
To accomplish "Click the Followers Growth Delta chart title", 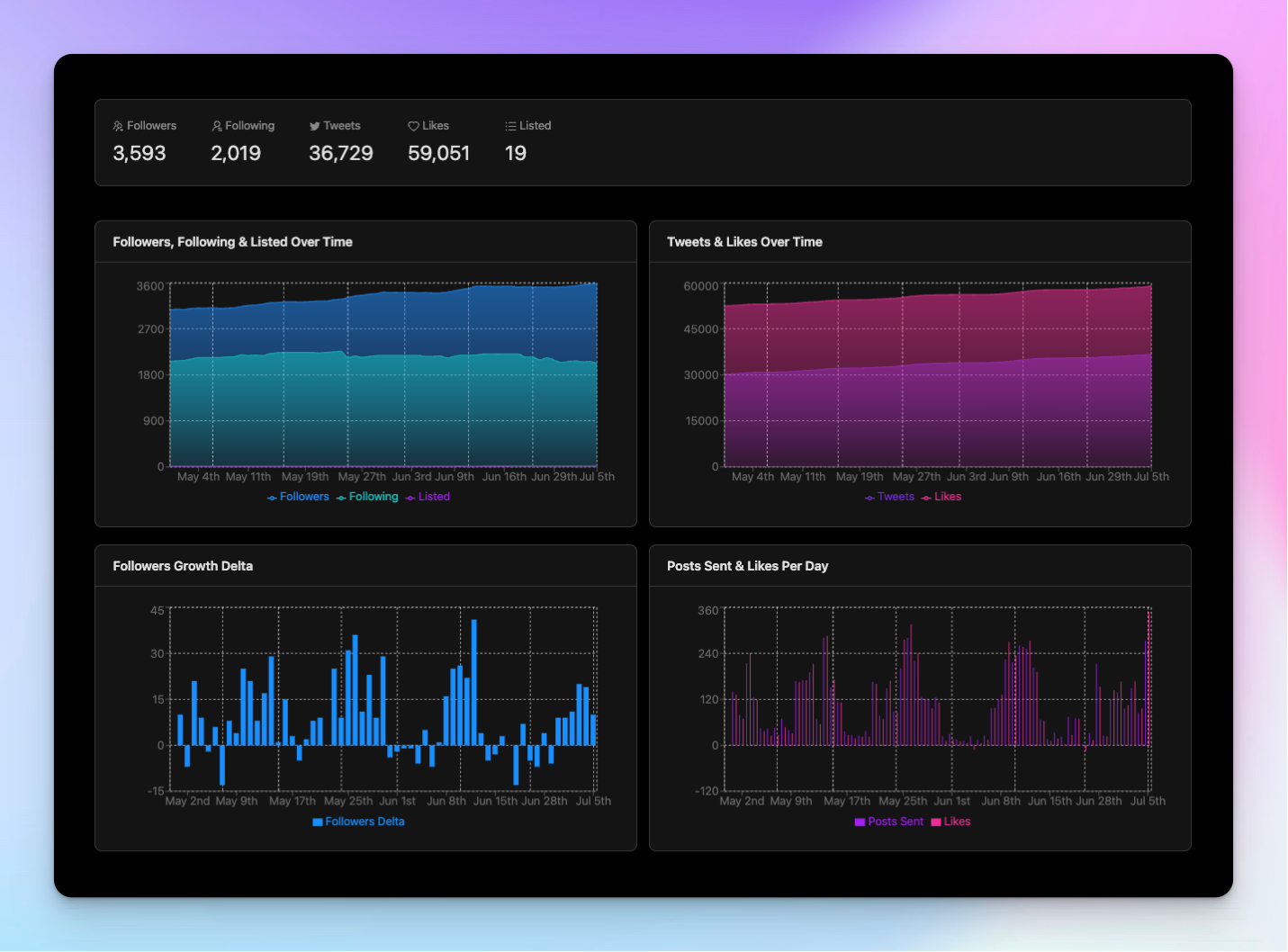I will point(183,566).
